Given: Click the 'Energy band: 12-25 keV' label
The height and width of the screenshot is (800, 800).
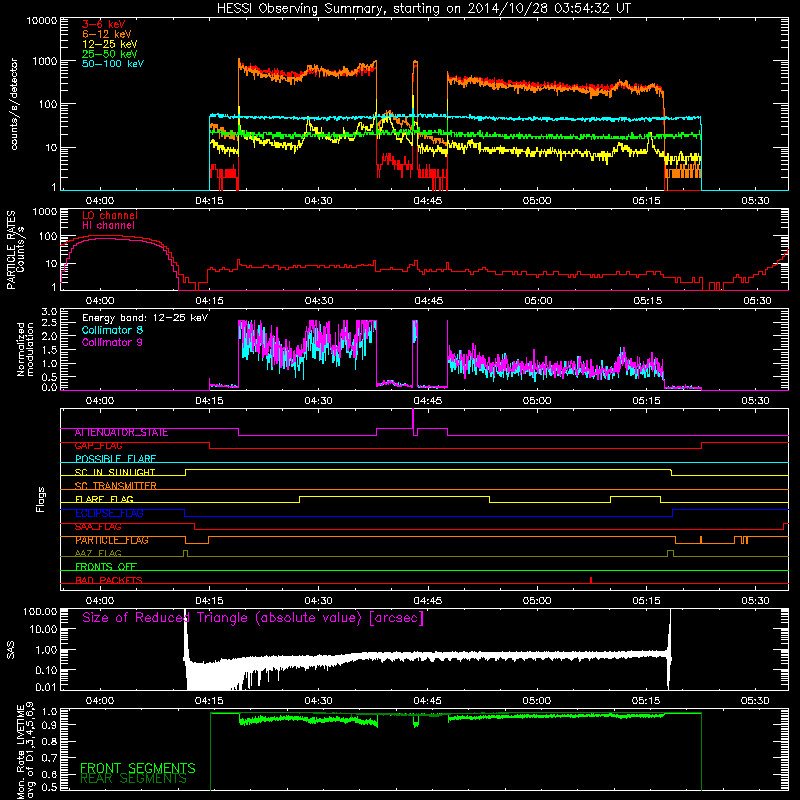Looking at the screenshot, I should click(145, 318).
